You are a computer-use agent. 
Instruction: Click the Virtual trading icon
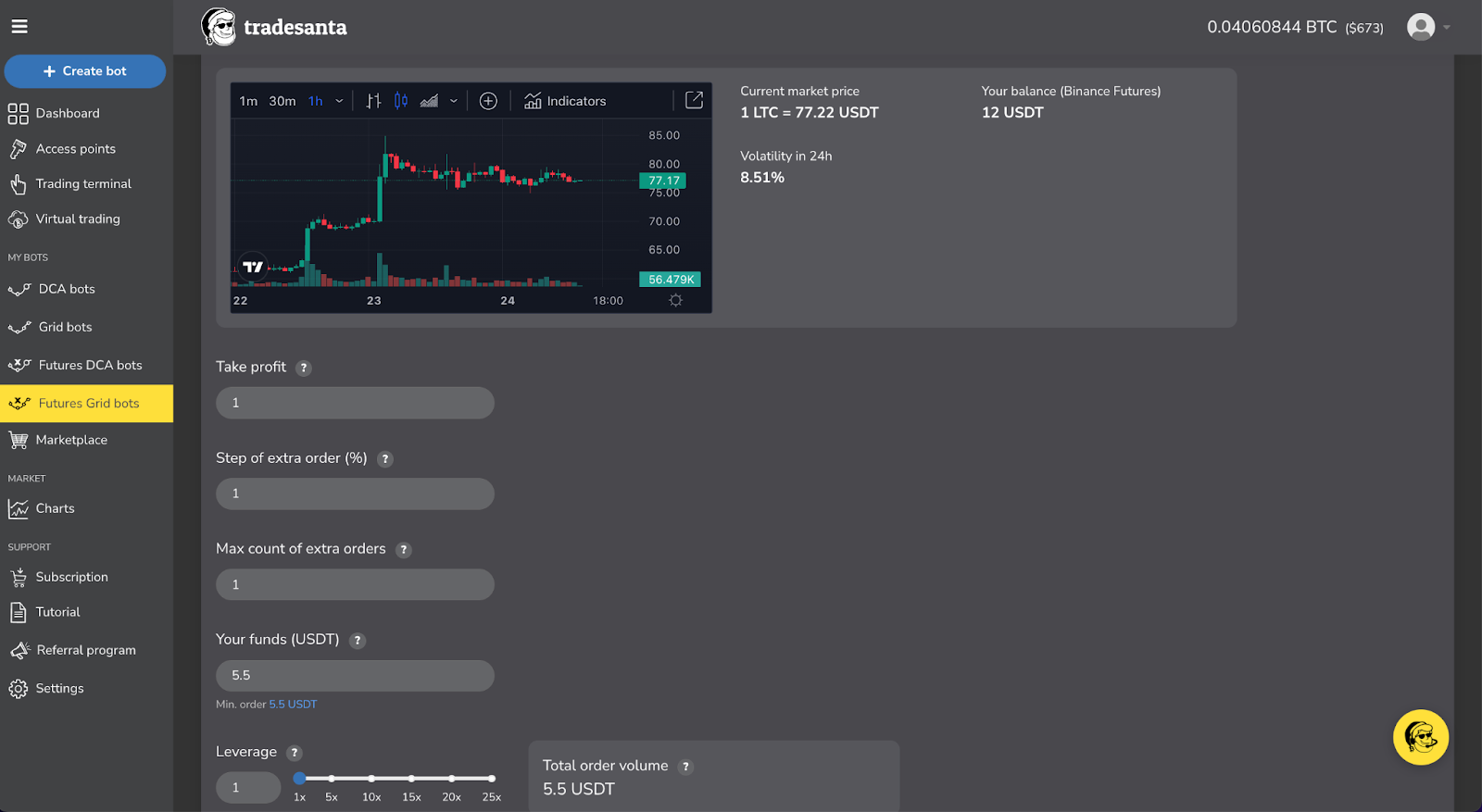[x=18, y=219]
